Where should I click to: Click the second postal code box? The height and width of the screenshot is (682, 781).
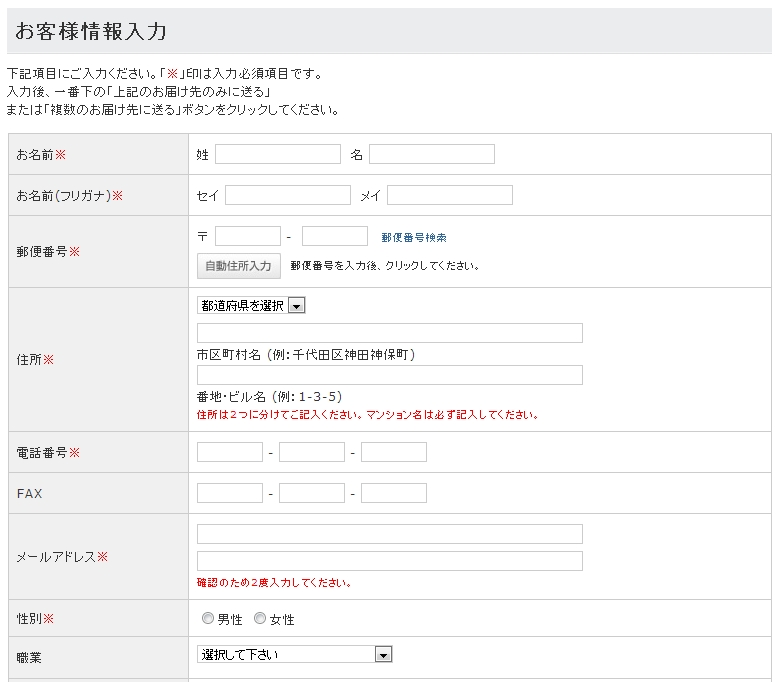point(334,236)
